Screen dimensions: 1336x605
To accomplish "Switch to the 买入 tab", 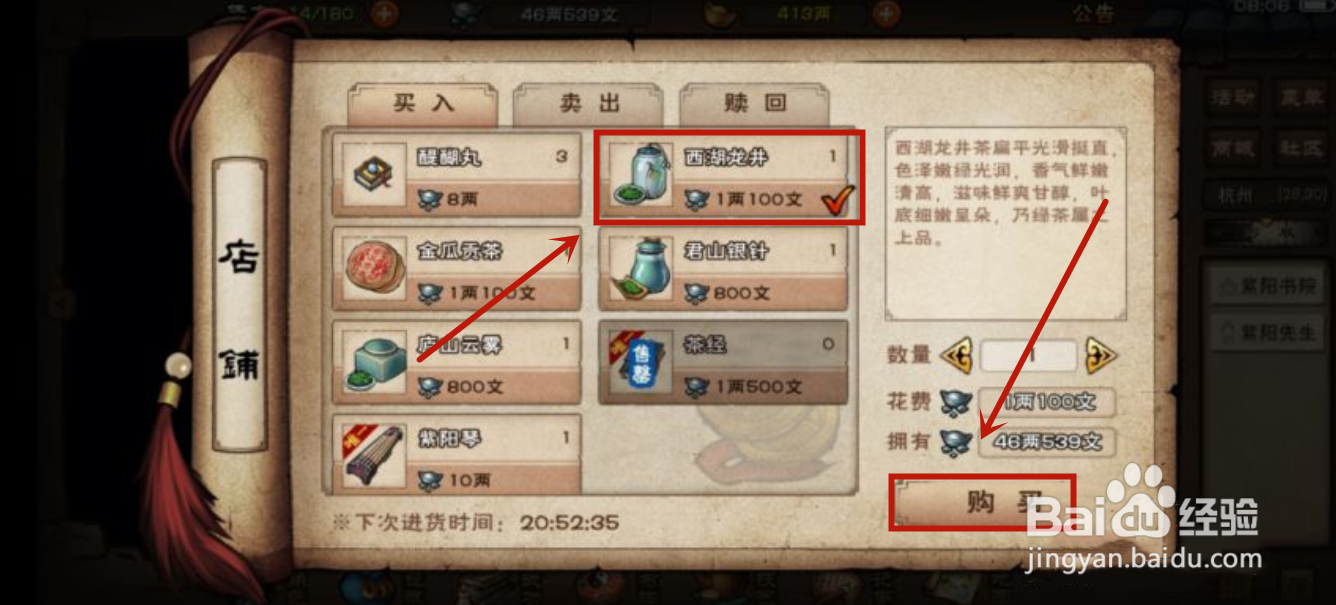I will [422, 103].
